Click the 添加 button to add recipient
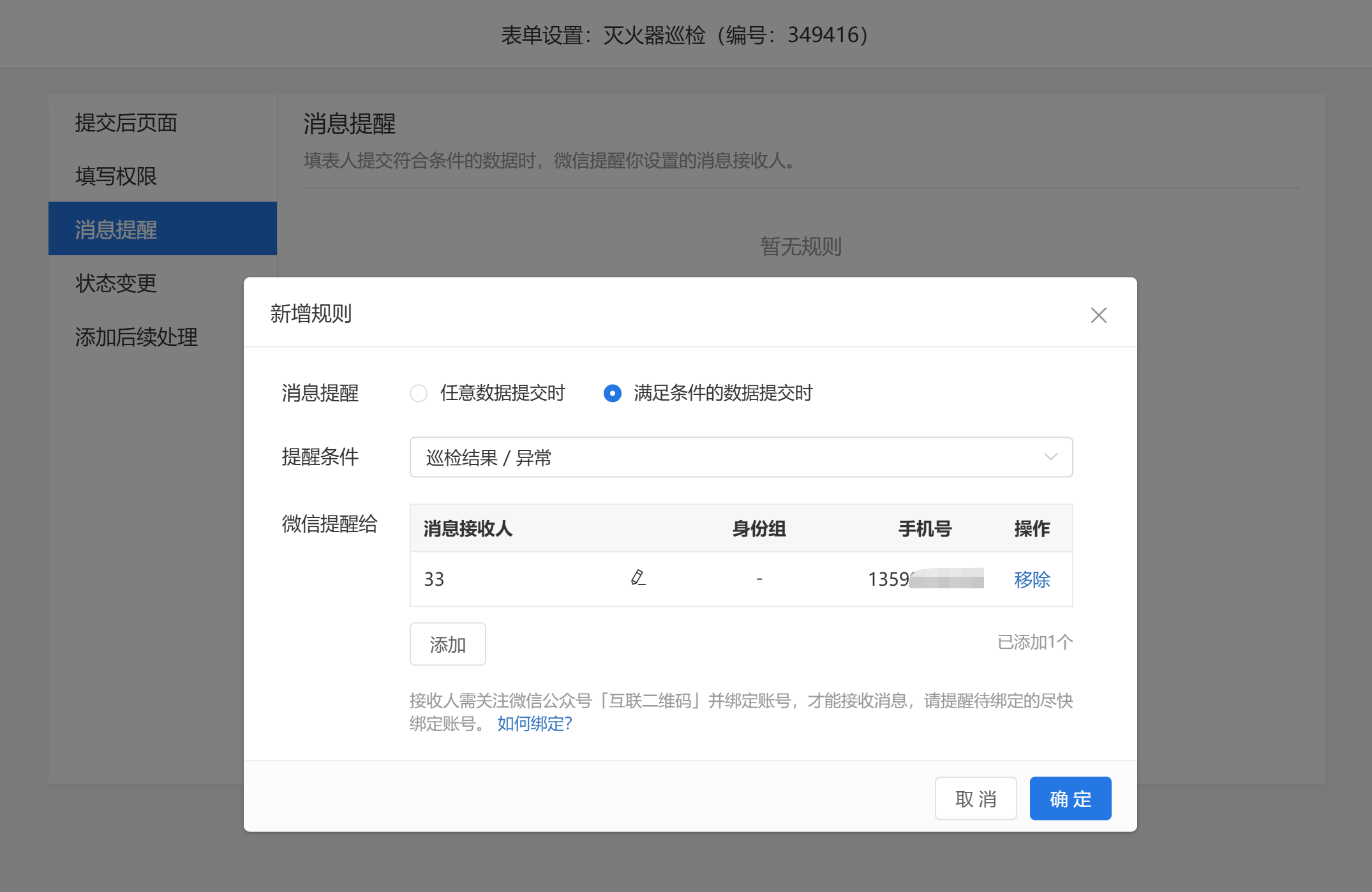Screen dimensions: 1372x892 click(x=447, y=644)
